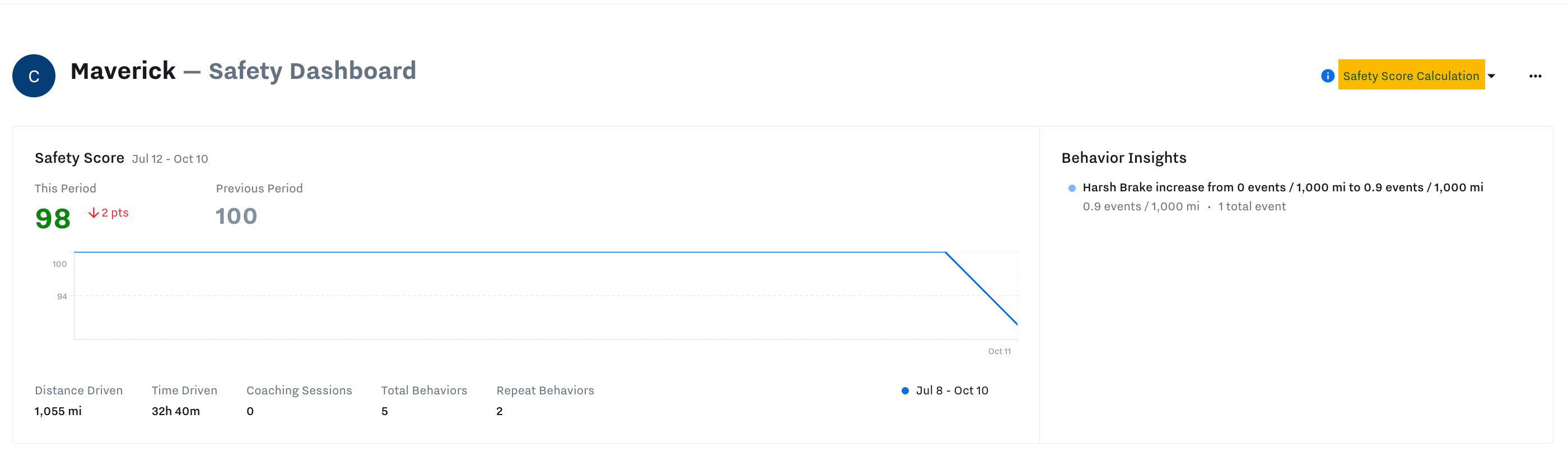Click the round C driver avatar
The width and height of the screenshot is (1568, 452).
(34, 76)
